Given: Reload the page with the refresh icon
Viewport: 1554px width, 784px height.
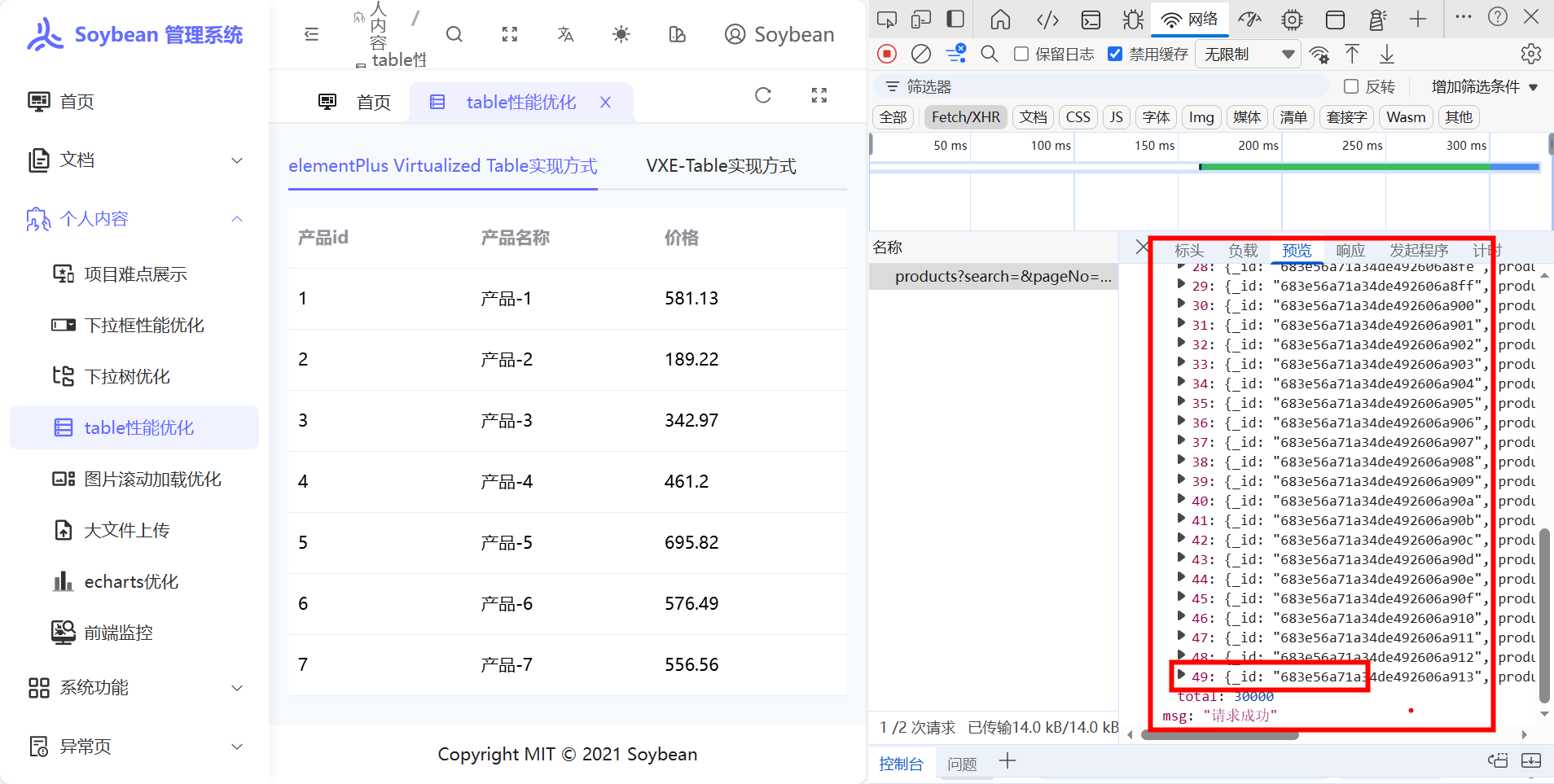Looking at the screenshot, I should pos(762,95).
